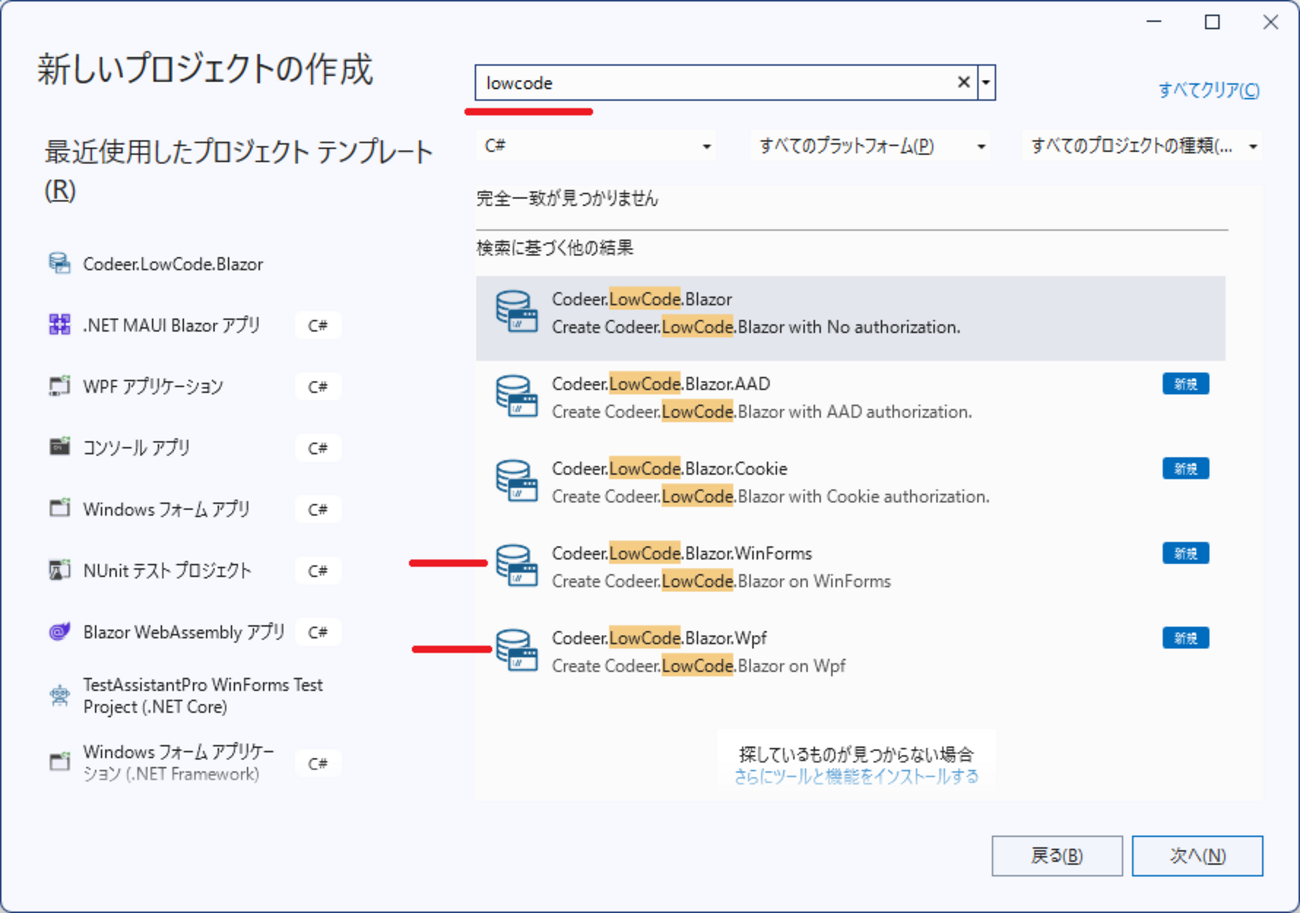Select the WPF application template icon
This screenshot has height=913, width=1300.
[x=60, y=387]
